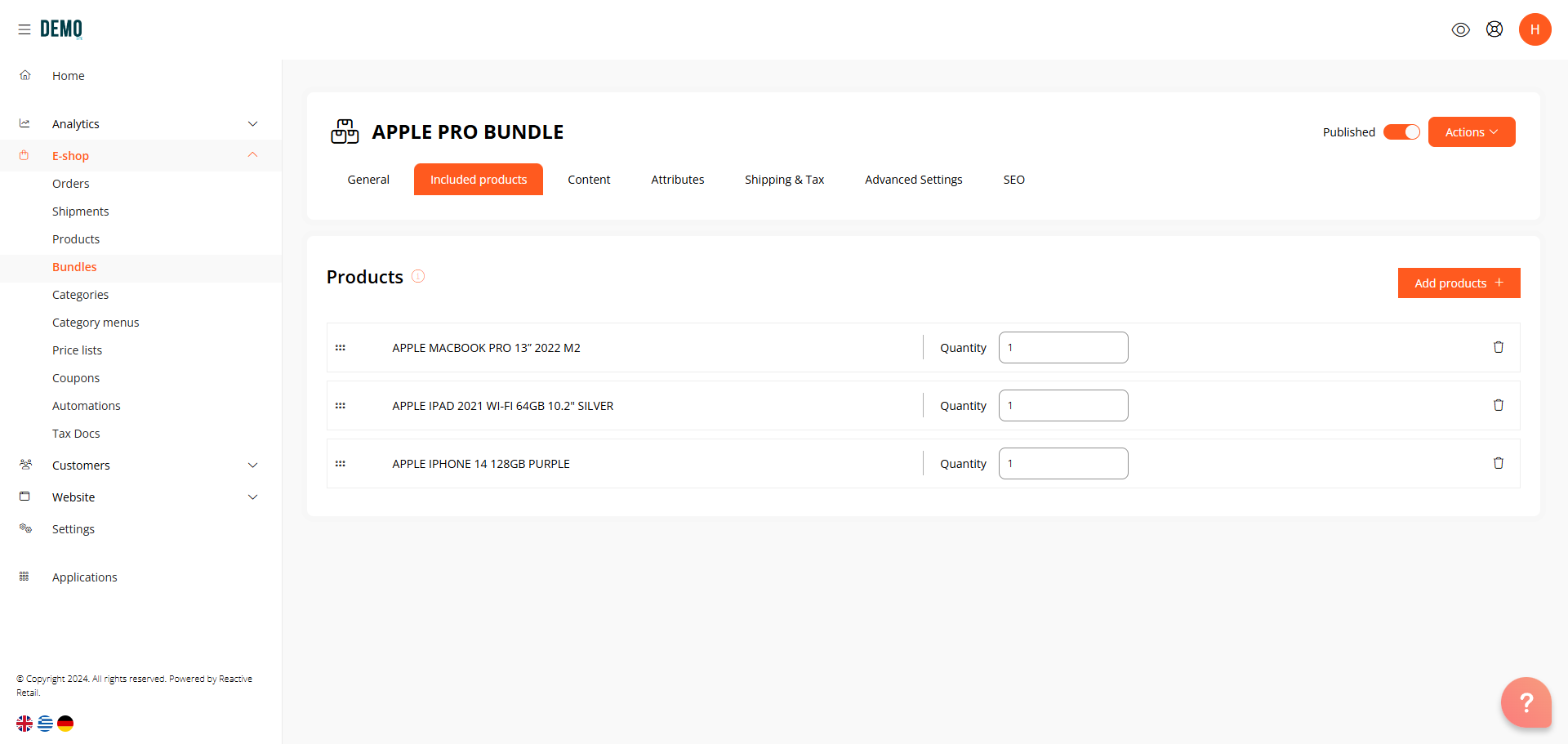Click the APPLE IPHONE 14 128GB PURPLE name

(x=481, y=464)
